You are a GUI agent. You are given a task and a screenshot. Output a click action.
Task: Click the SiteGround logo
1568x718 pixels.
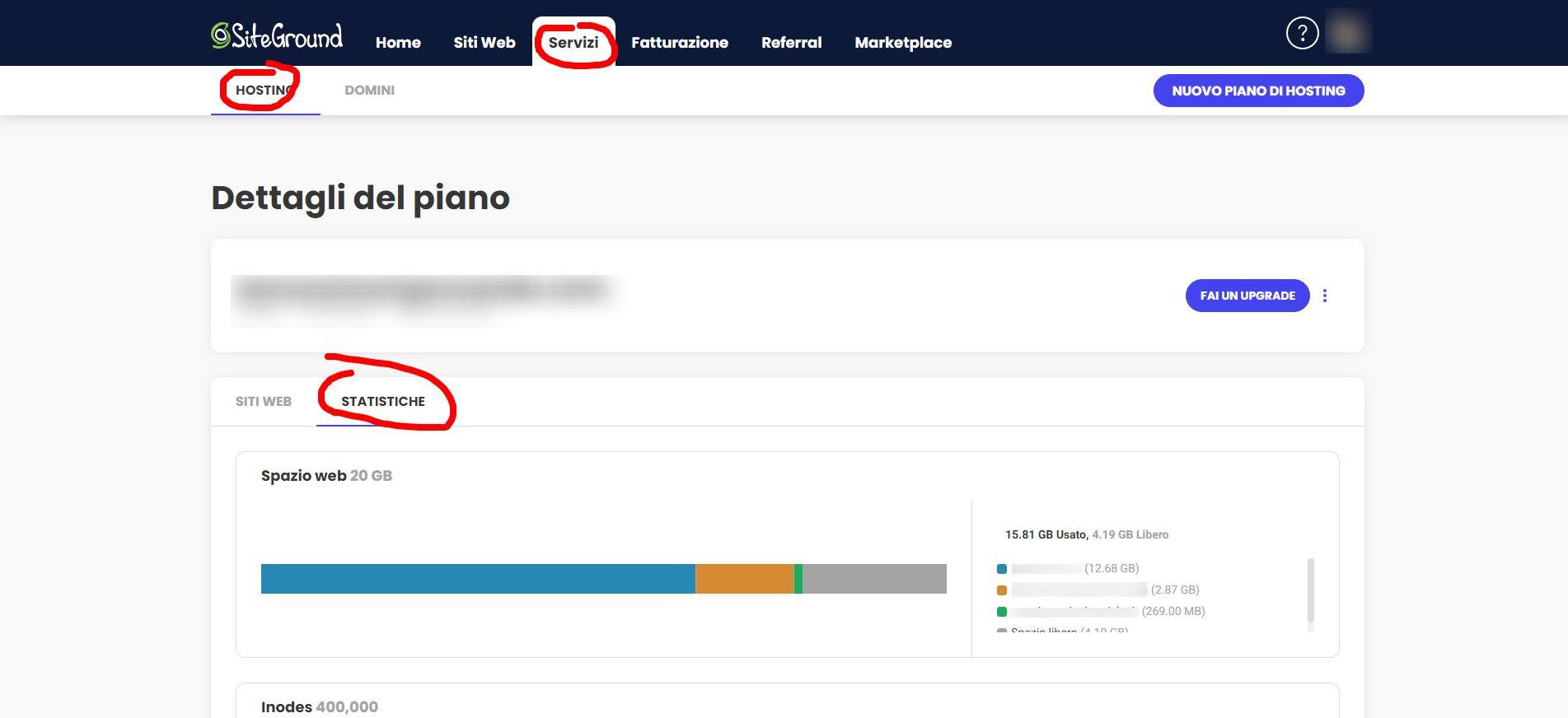[x=277, y=35]
